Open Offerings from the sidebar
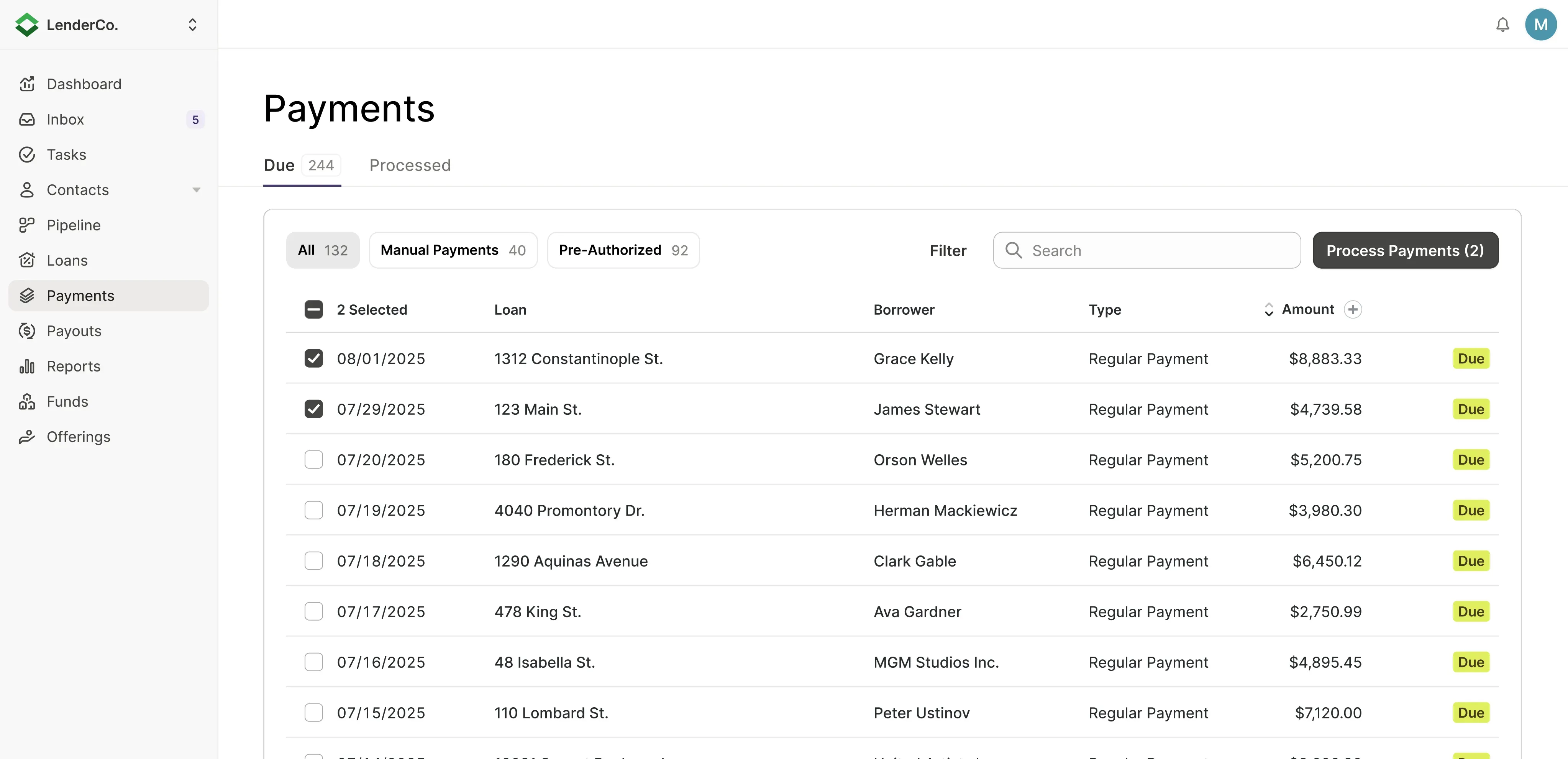 pos(78,437)
